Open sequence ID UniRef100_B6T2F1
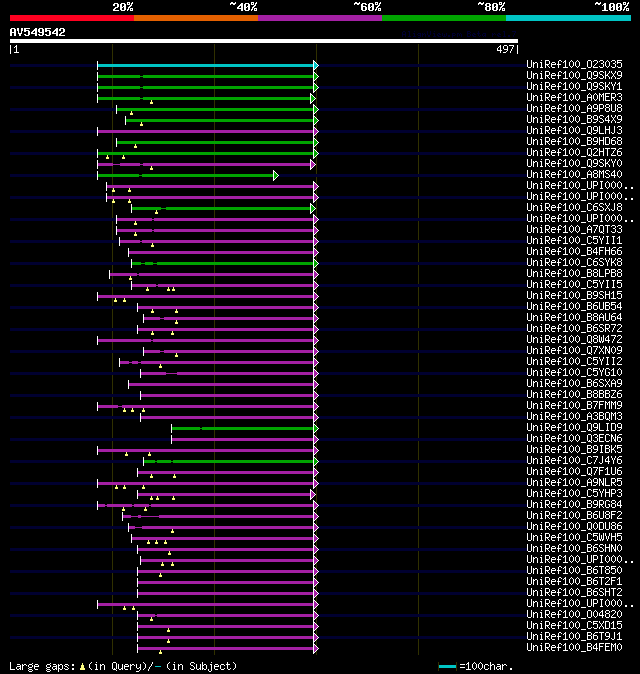This screenshot has width=640, height=674. tap(574, 582)
